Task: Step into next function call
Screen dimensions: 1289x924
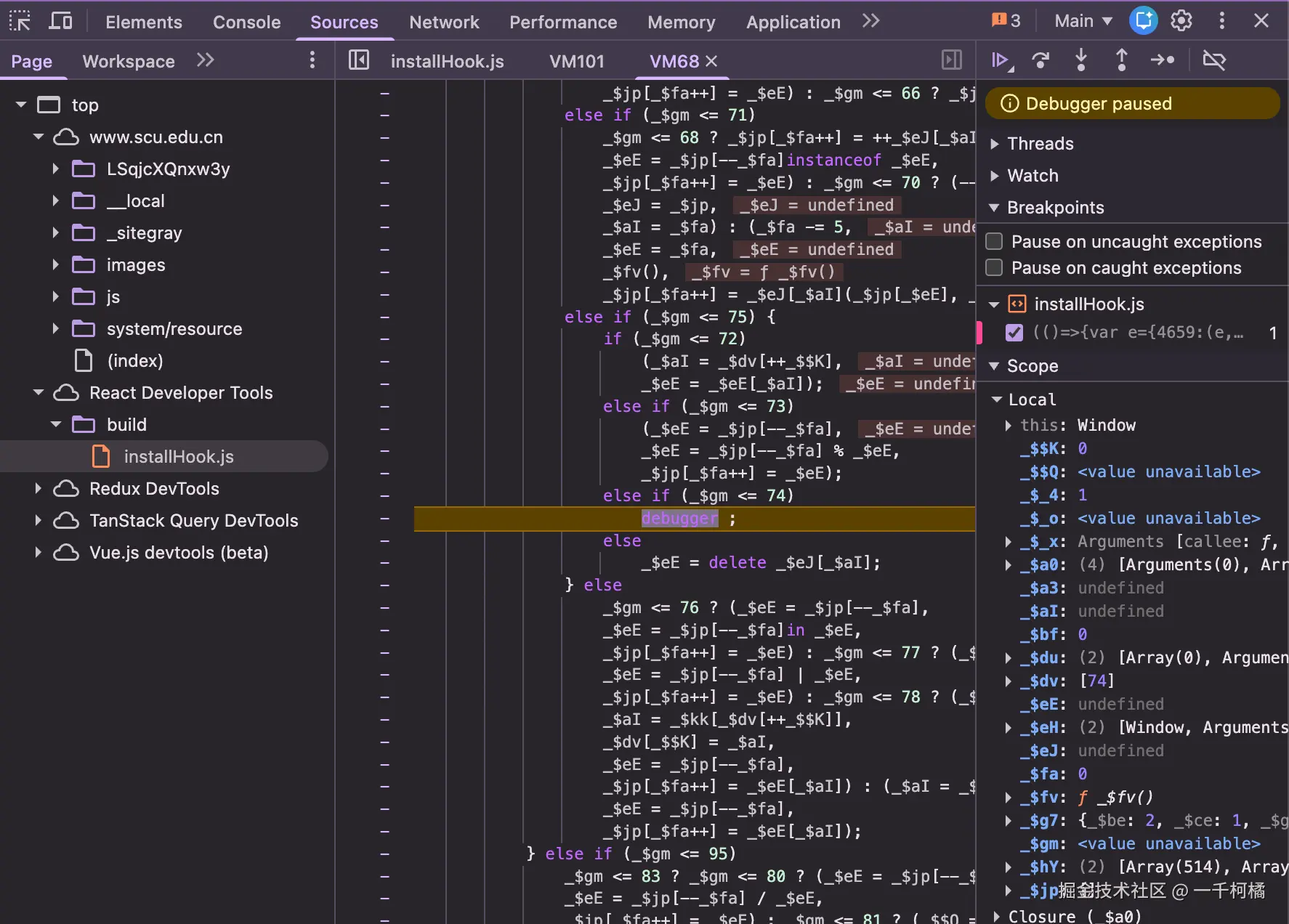Action: pyautogui.click(x=1081, y=60)
